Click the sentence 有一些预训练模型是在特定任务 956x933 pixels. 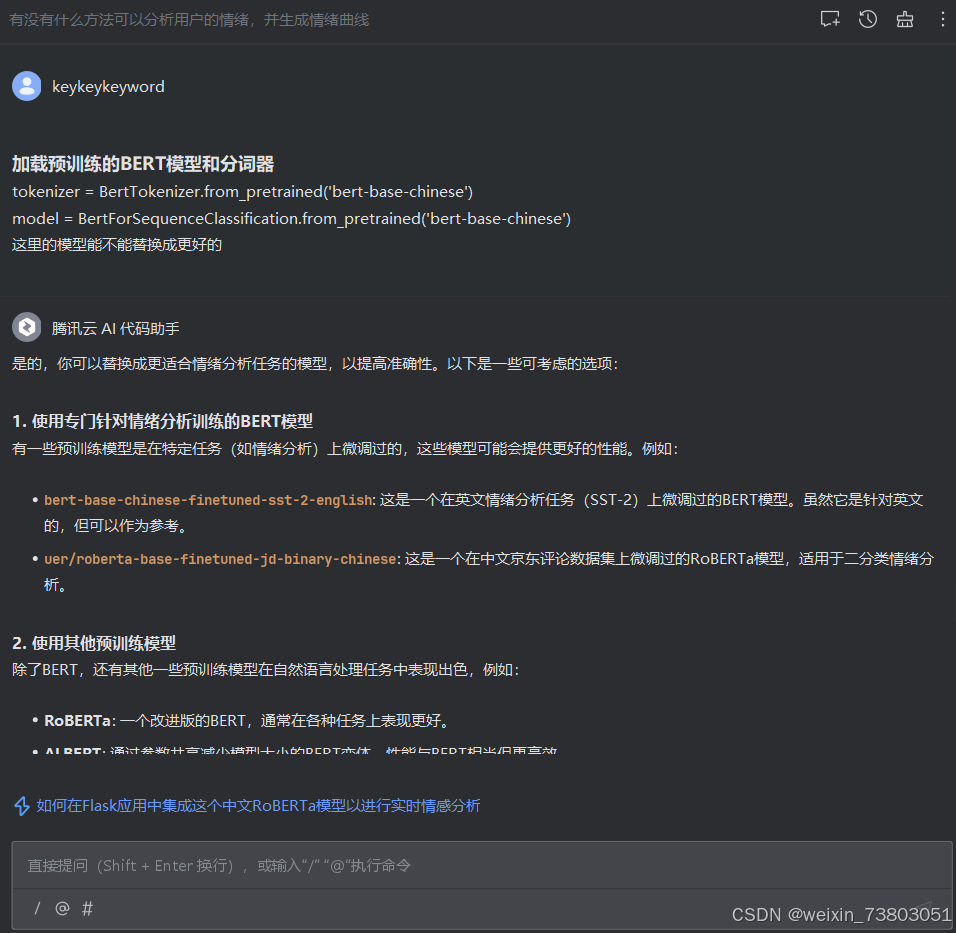tap(345, 449)
